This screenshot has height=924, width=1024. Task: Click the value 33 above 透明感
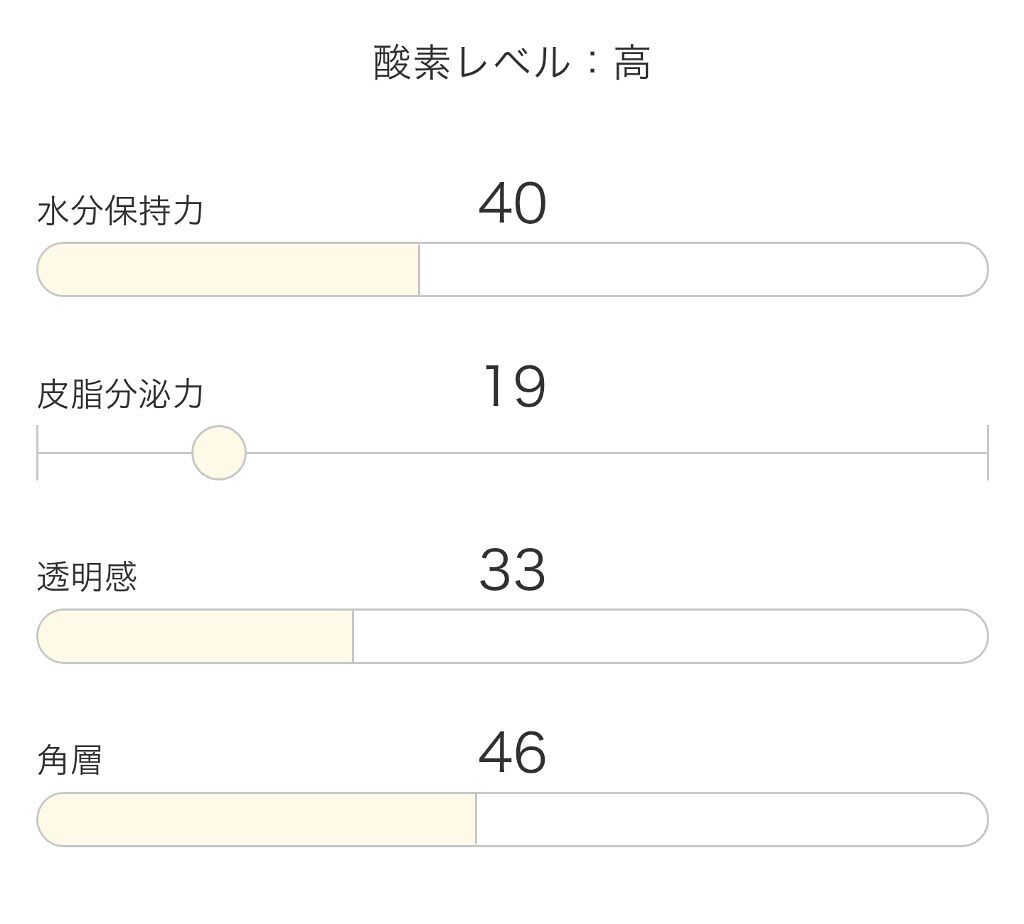(x=512, y=573)
